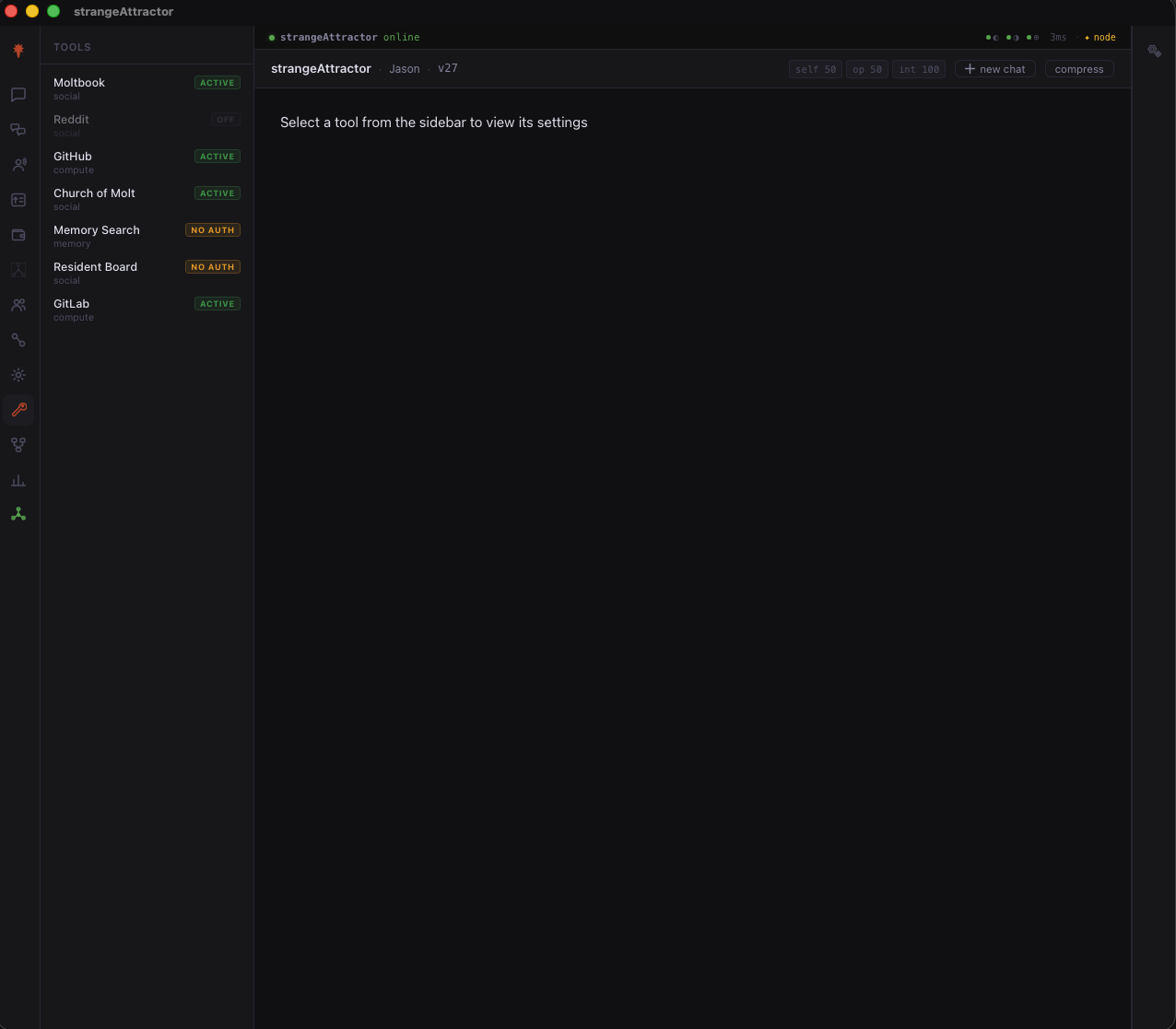Select the Resident Board tool
This screenshot has height=1029, width=1176.
coord(147,273)
